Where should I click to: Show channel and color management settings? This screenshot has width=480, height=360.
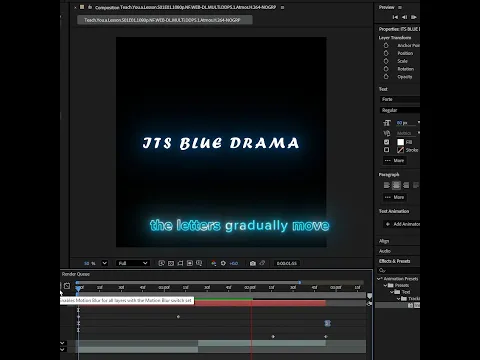coord(214,263)
